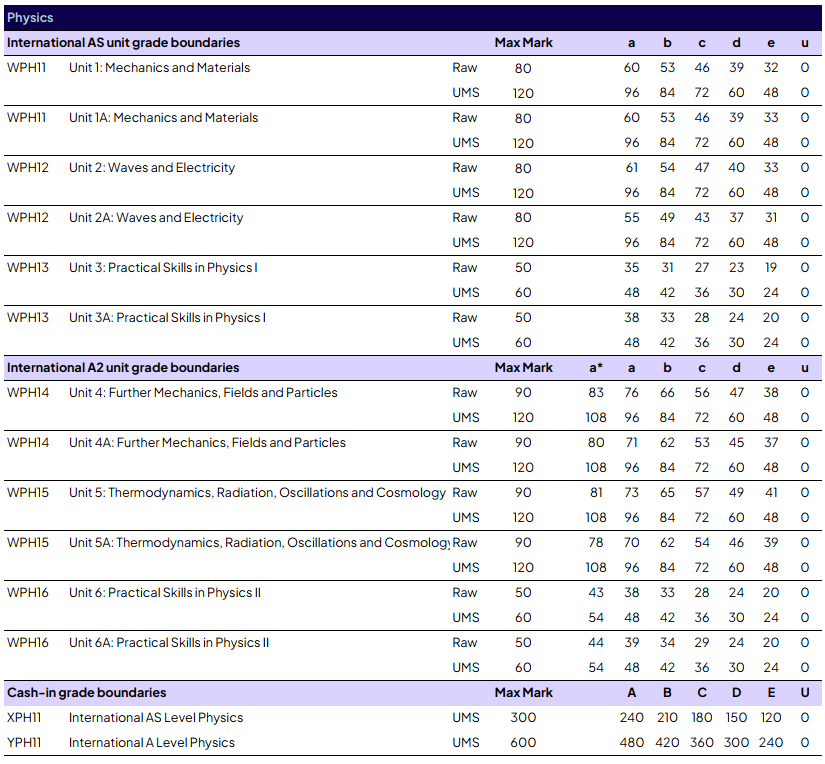Click the WPH14 code beside Unit 4A
The width and height of the screenshot is (825, 764).
[x=28, y=443]
